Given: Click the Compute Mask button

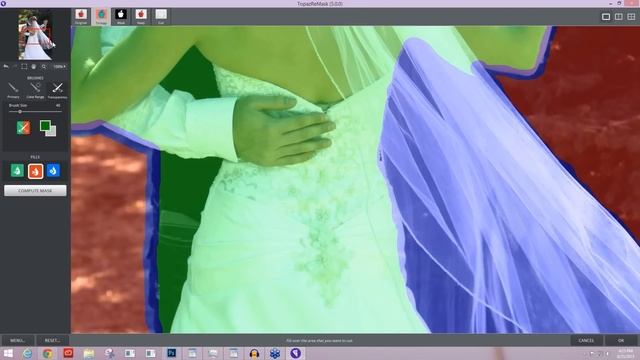Looking at the screenshot, I should [35, 191].
